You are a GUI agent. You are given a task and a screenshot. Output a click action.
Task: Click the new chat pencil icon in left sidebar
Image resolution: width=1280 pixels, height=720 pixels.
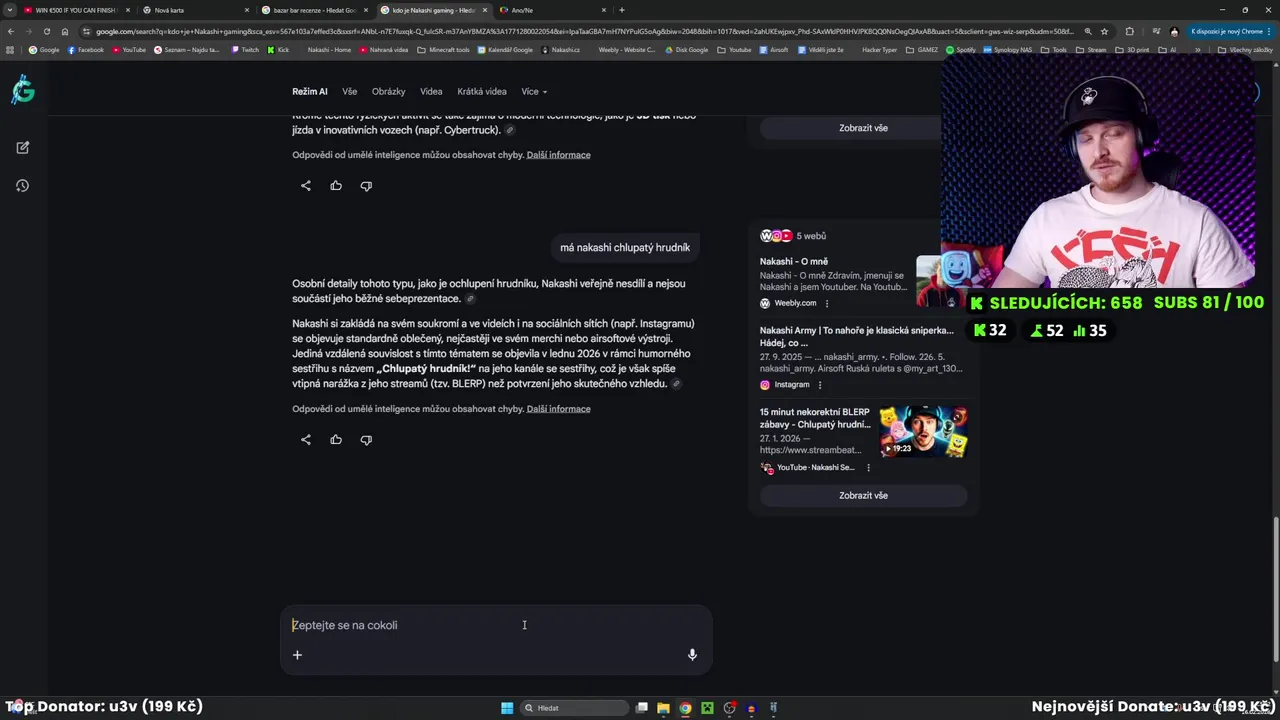point(22,147)
